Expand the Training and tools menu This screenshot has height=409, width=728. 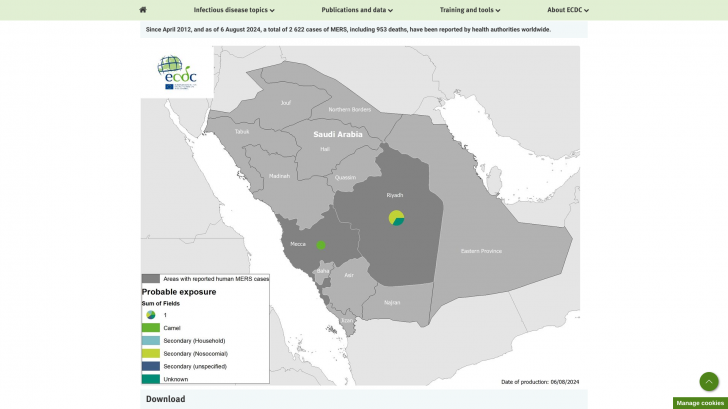pyautogui.click(x=470, y=10)
